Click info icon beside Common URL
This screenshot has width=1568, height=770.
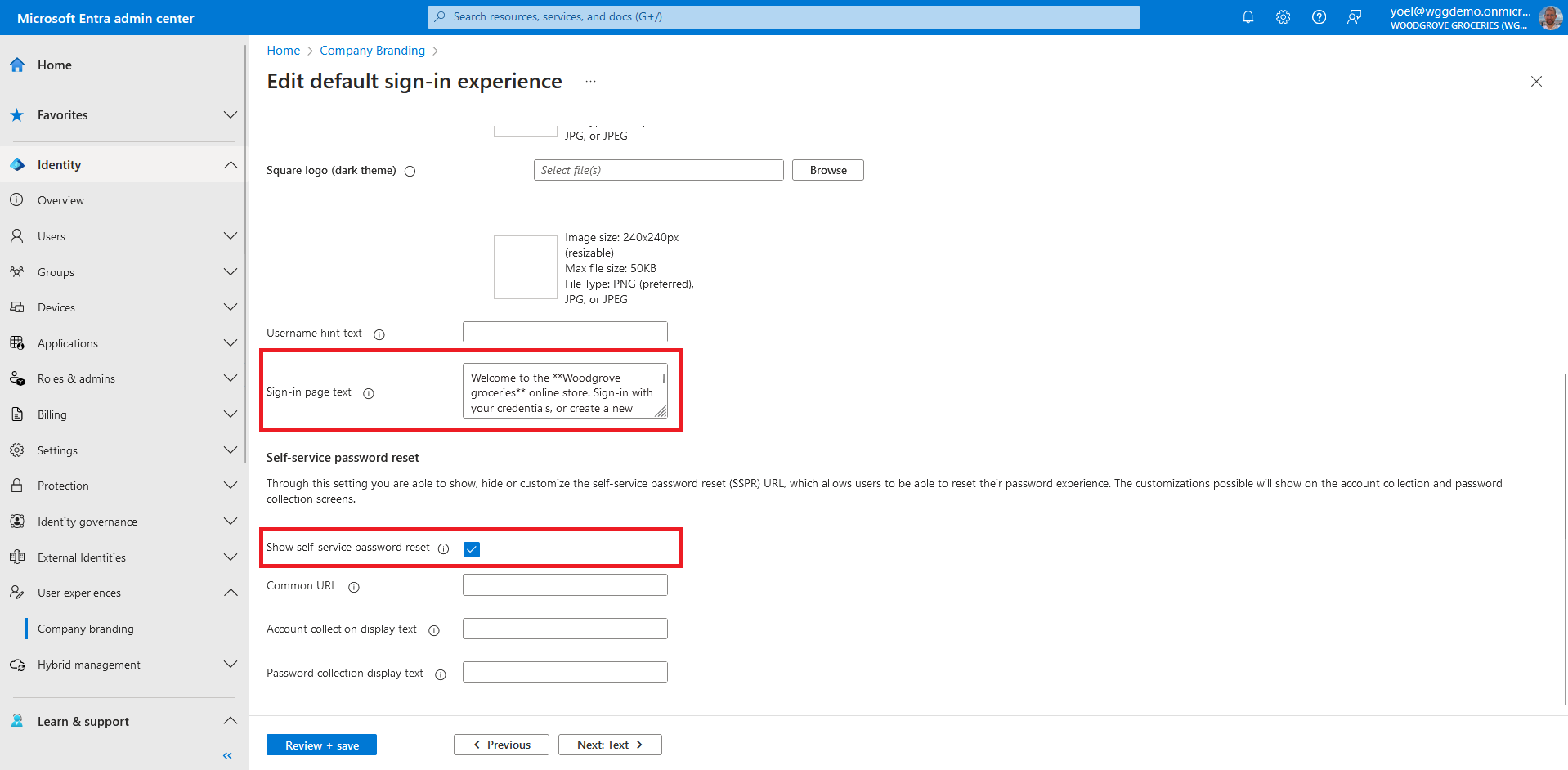click(x=354, y=587)
